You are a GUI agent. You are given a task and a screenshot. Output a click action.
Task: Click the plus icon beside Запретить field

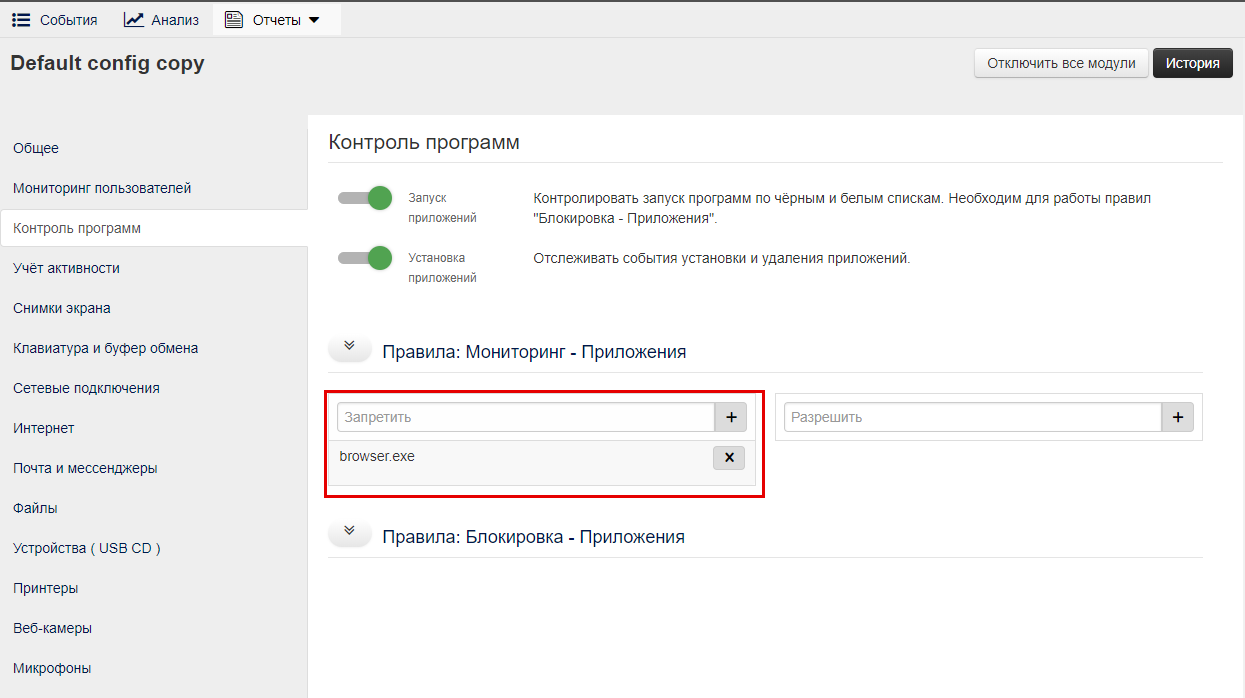pyautogui.click(x=731, y=417)
